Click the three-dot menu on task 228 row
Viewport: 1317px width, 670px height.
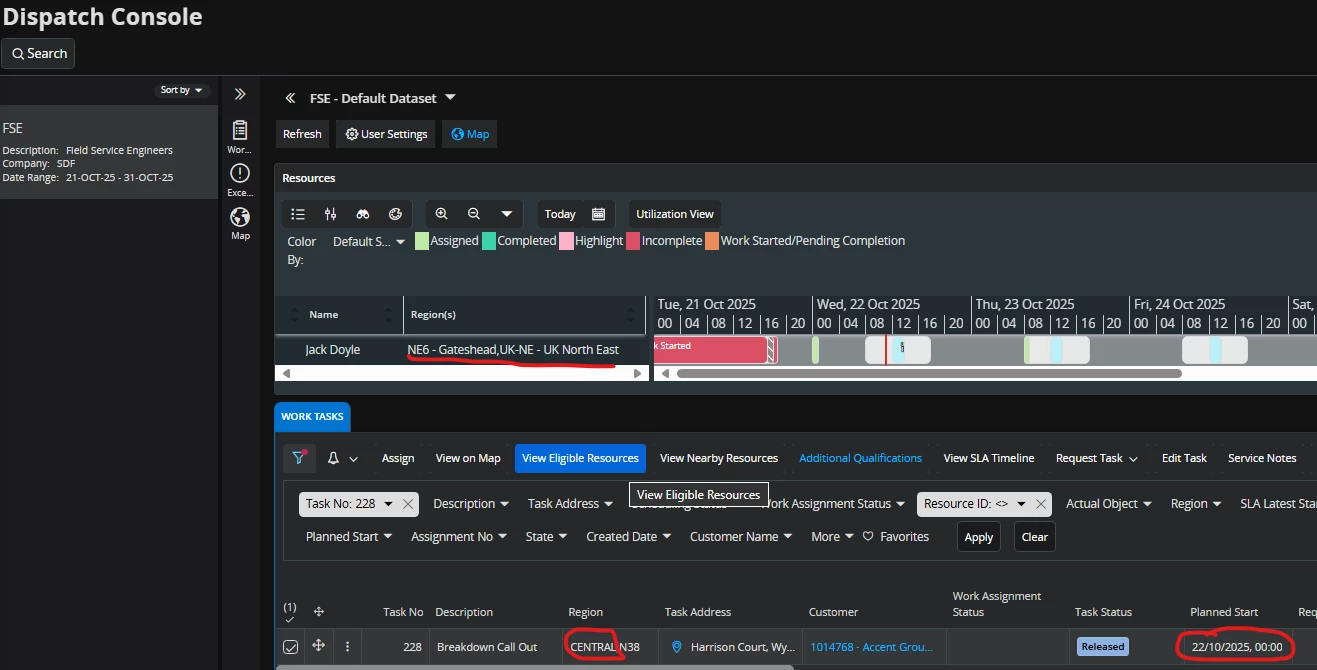pyautogui.click(x=347, y=647)
